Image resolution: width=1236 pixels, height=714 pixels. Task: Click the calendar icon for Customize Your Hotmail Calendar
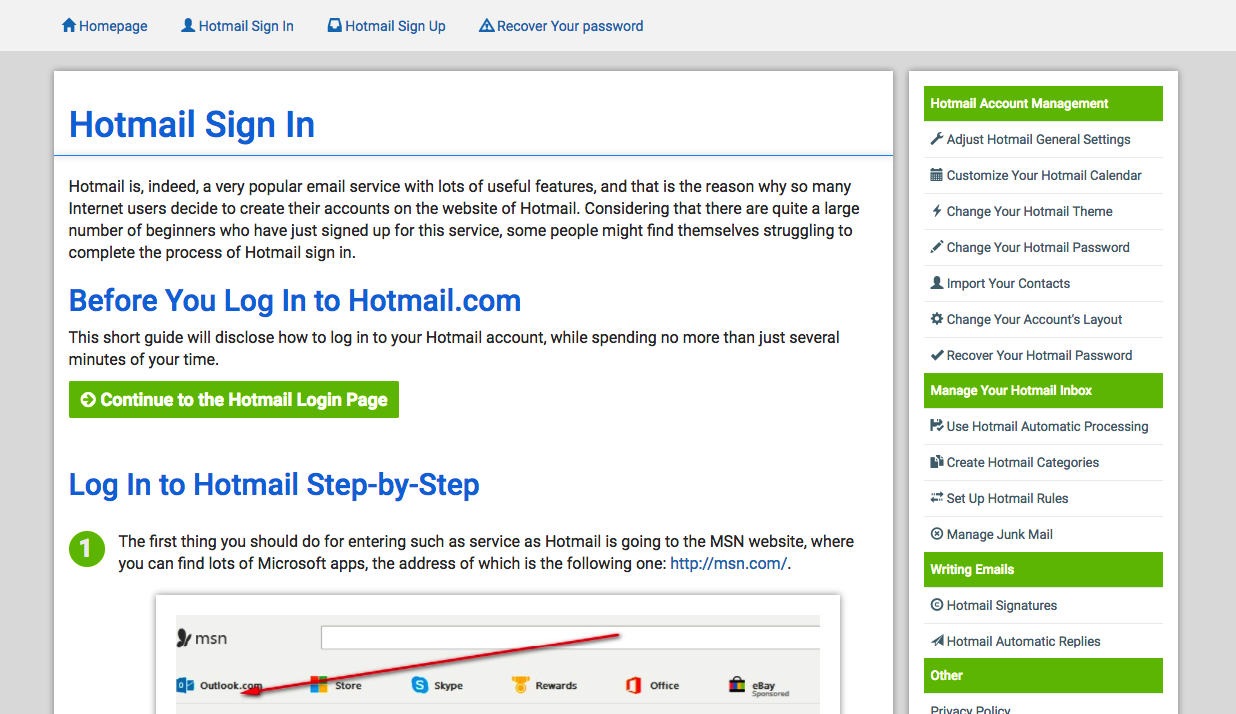(937, 175)
